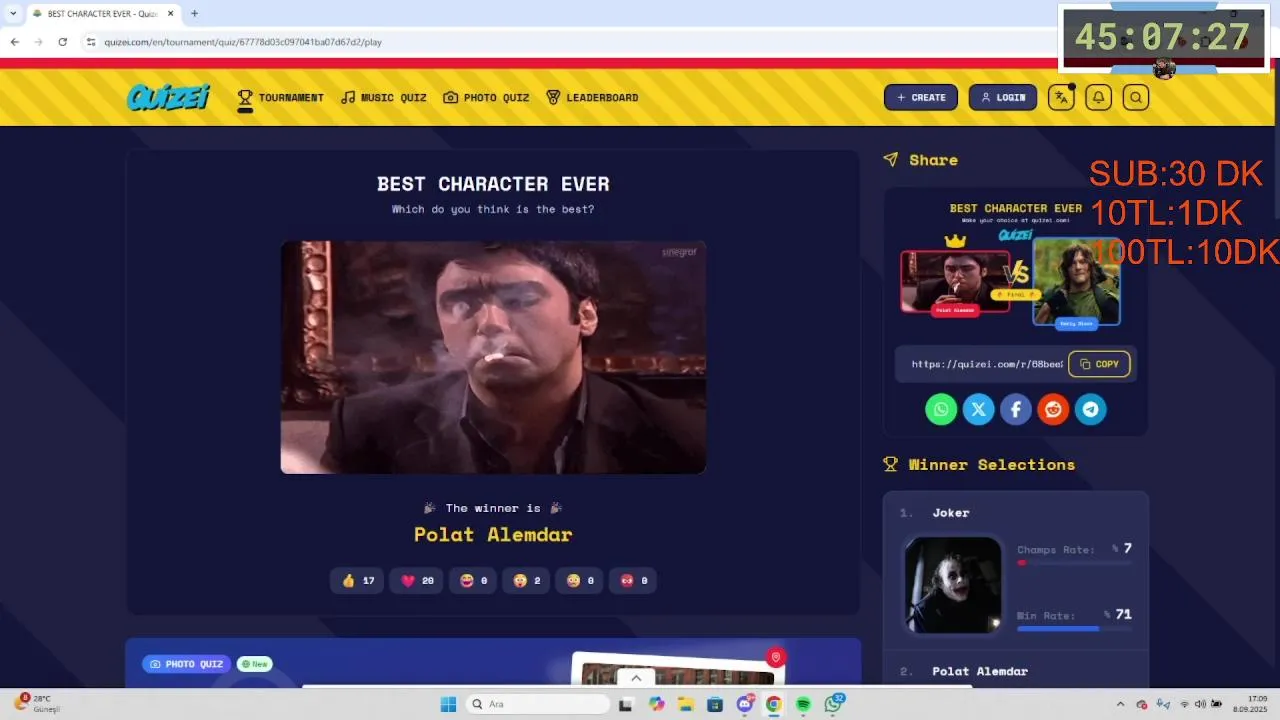
Task: Open WhatsApp from the taskbar
Action: 833,704
